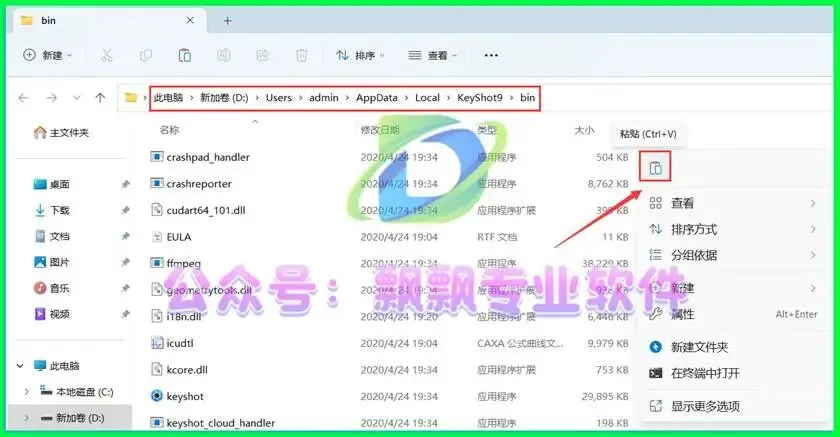Select the EULA file
840x437 pixels.
pyautogui.click(x=171, y=237)
